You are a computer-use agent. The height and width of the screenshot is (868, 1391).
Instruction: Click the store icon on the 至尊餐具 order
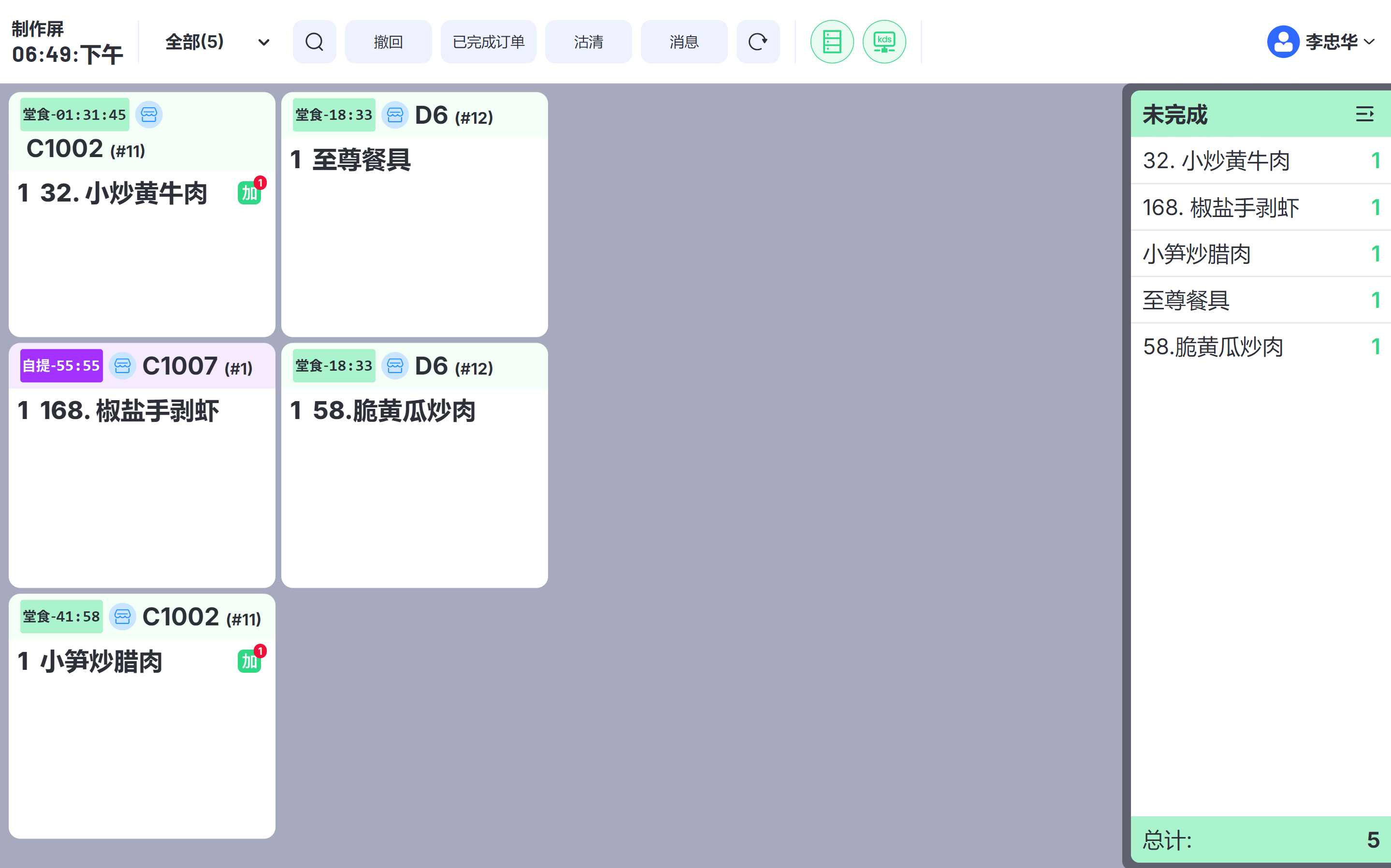[395, 115]
